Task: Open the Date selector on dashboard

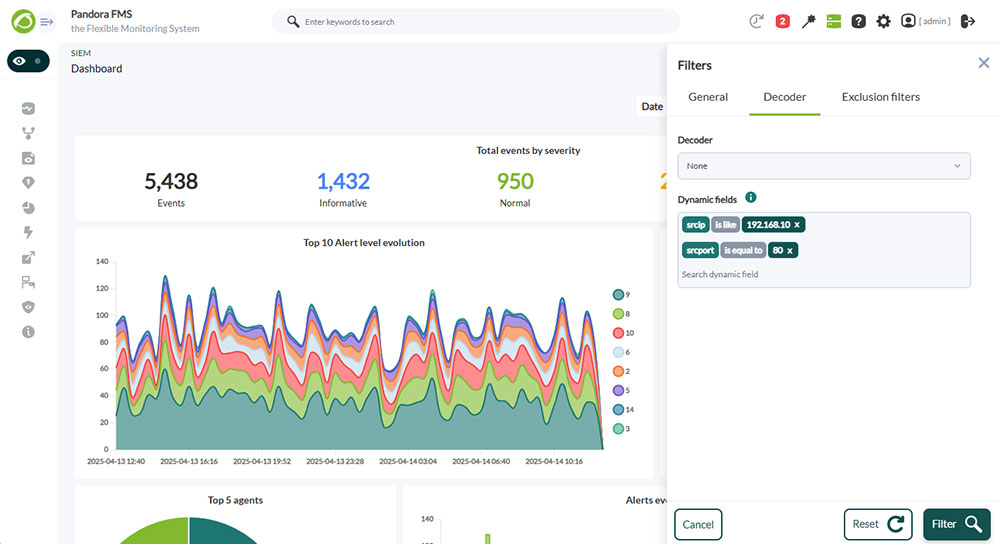Action: tap(651, 107)
